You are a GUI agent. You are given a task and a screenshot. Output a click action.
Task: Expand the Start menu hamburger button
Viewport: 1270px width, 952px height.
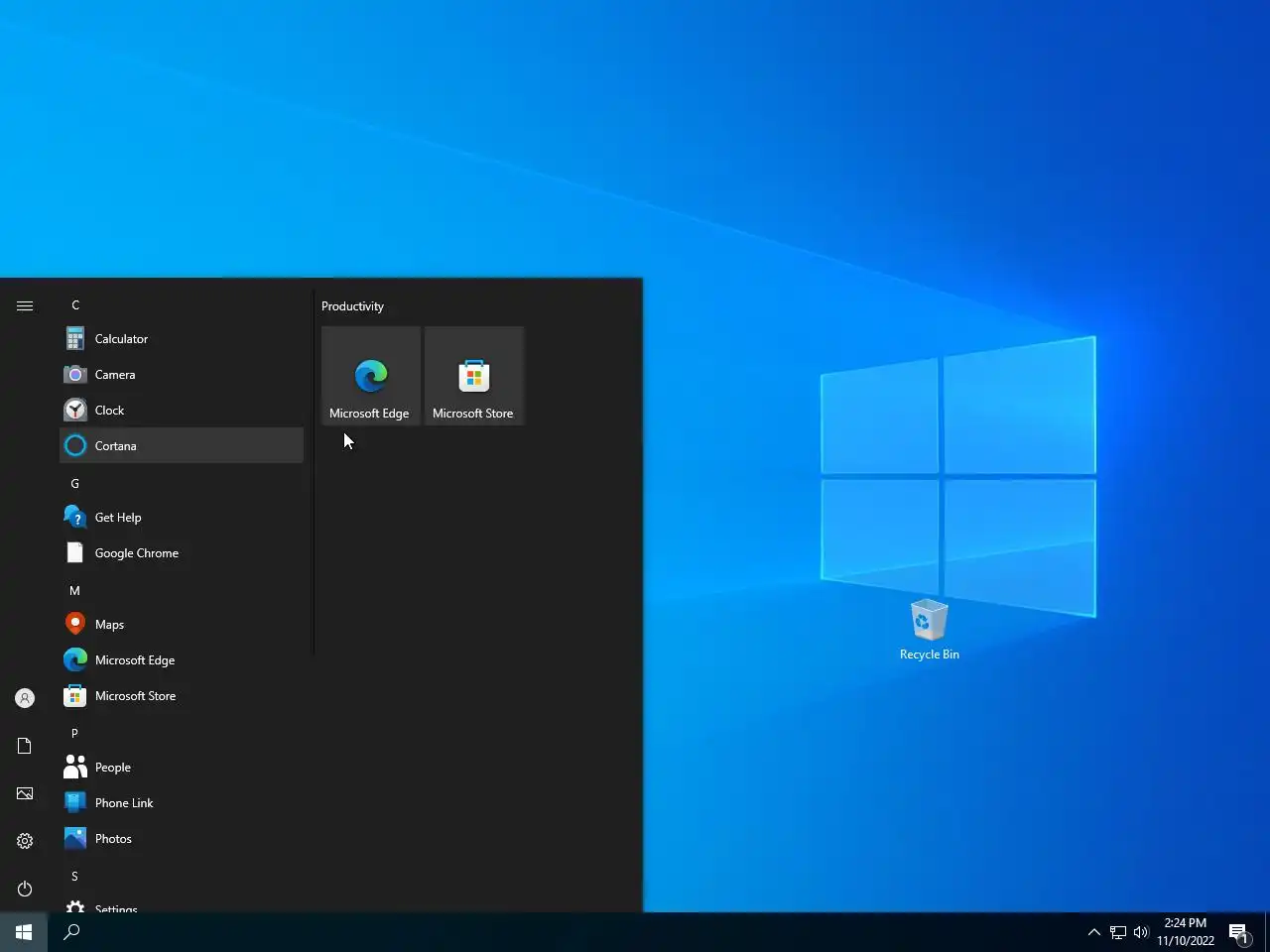pyautogui.click(x=25, y=305)
